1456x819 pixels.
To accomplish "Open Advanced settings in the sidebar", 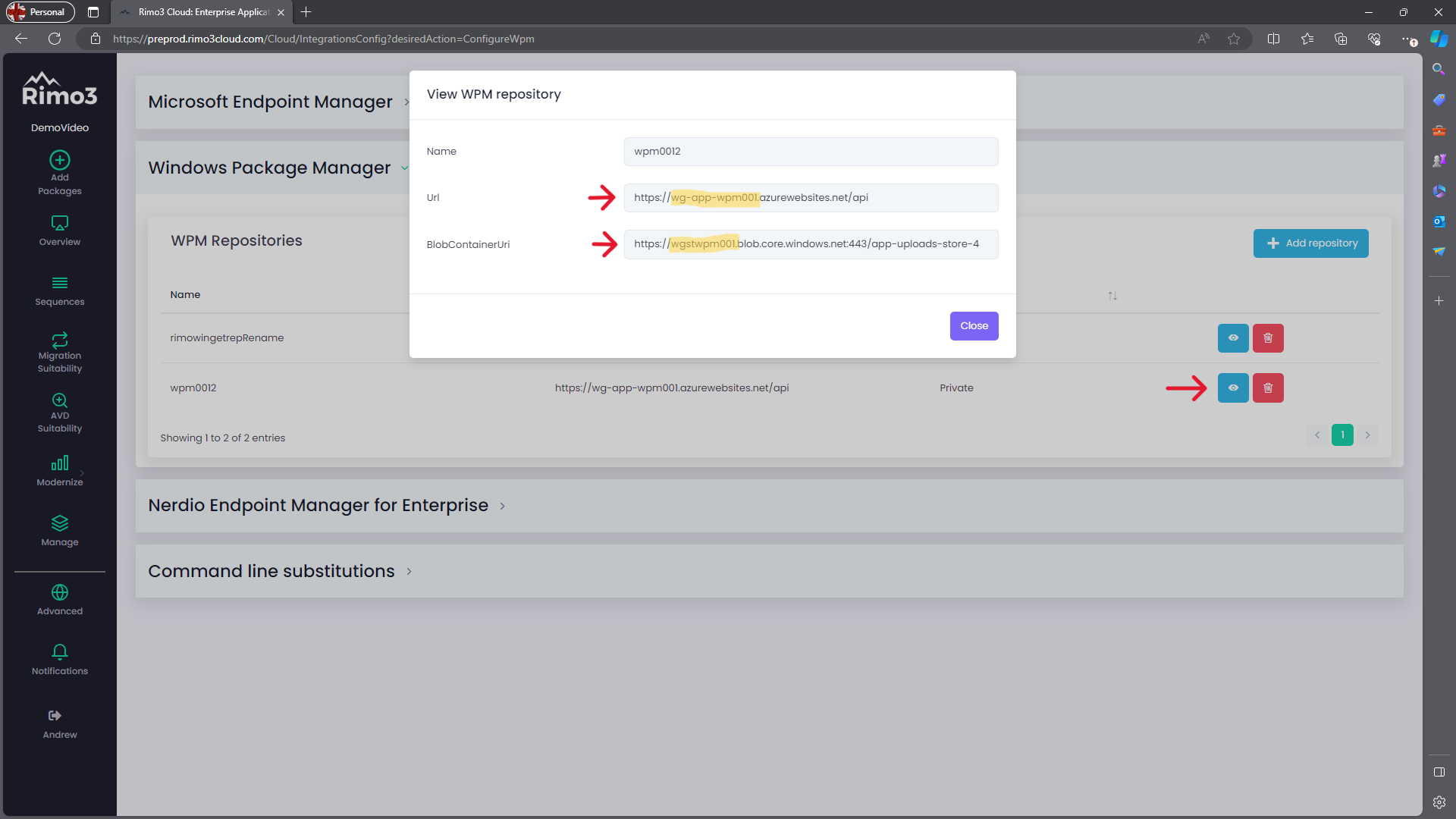I will point(60,599).
